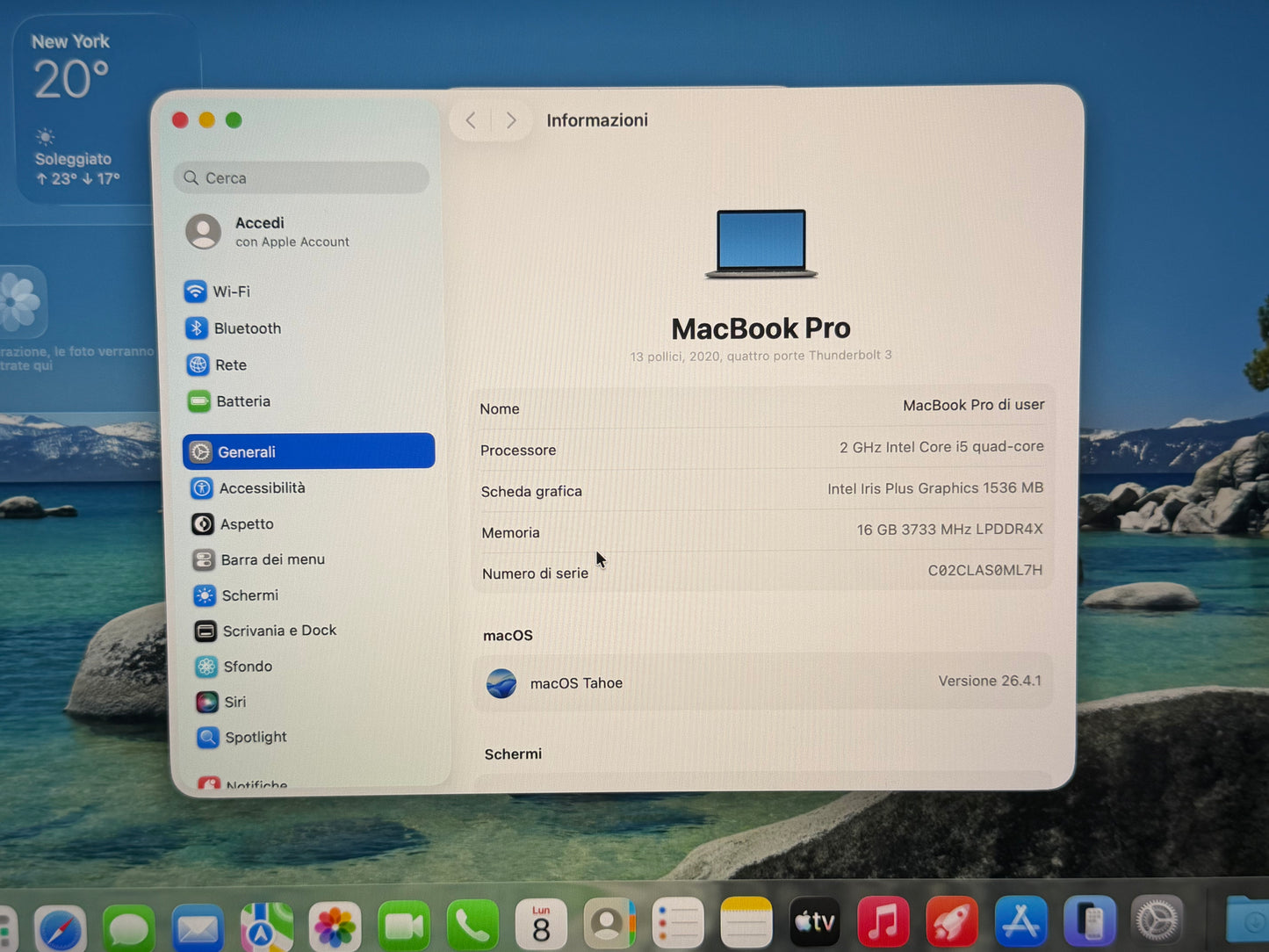Go forward with the right chevron button
Screen dimensions: 1269x952
tap(511, 120)
